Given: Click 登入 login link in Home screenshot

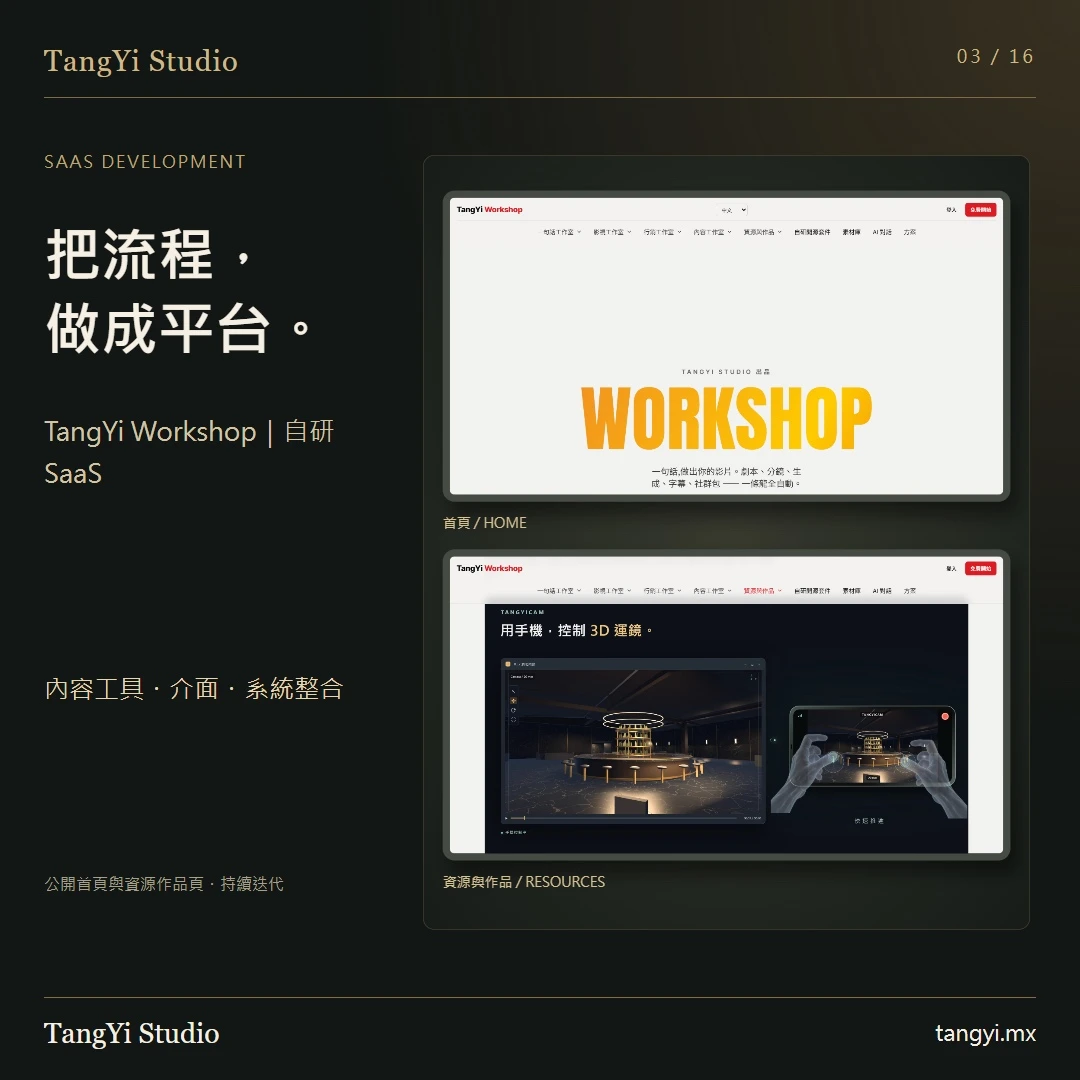Looking at the screenshot, I should click(x=951, y=210).
